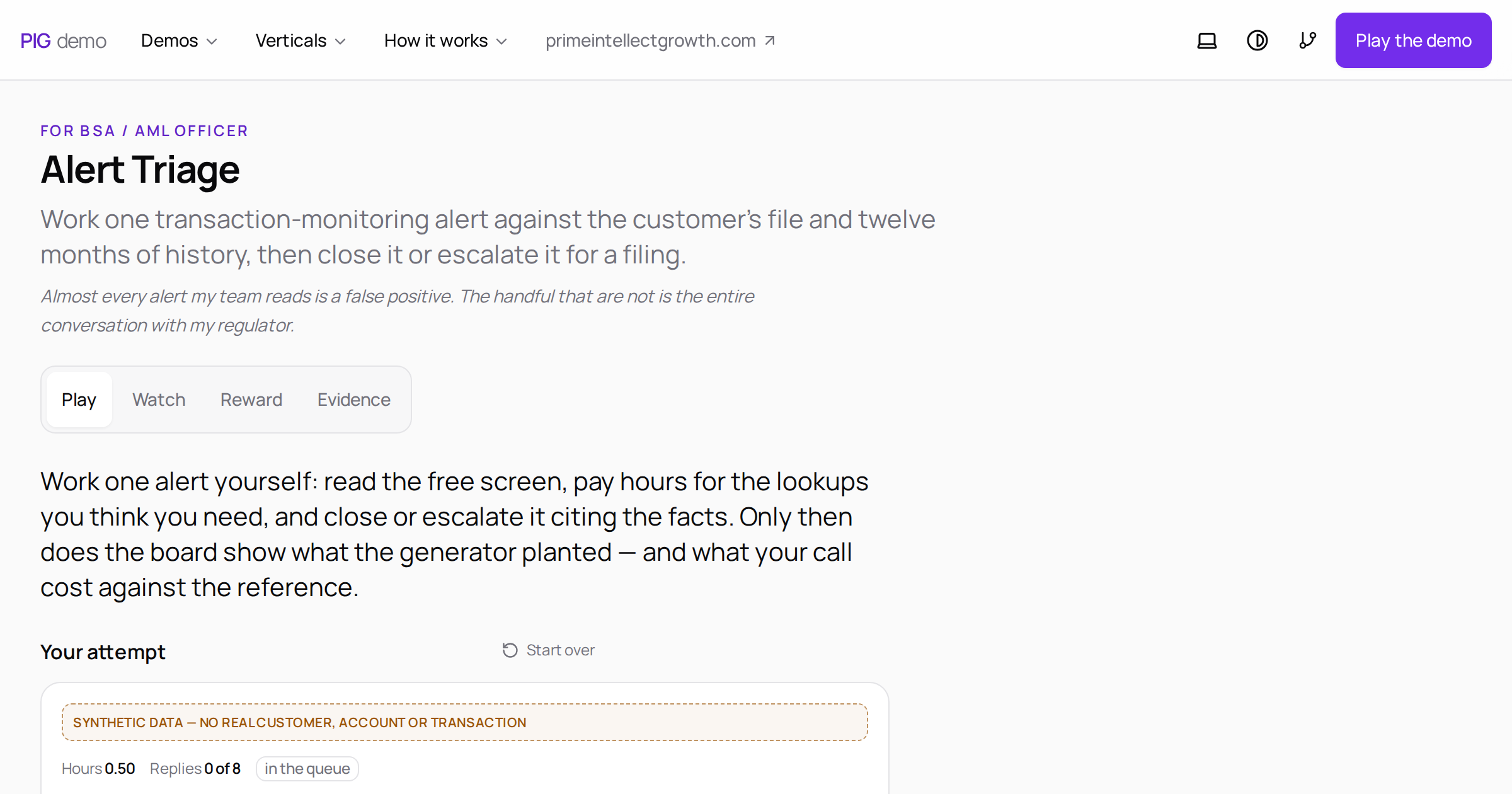Expand the Demos dropdown menu
The height and width of the screenshot is (794, 1512).
click(179, 41)
